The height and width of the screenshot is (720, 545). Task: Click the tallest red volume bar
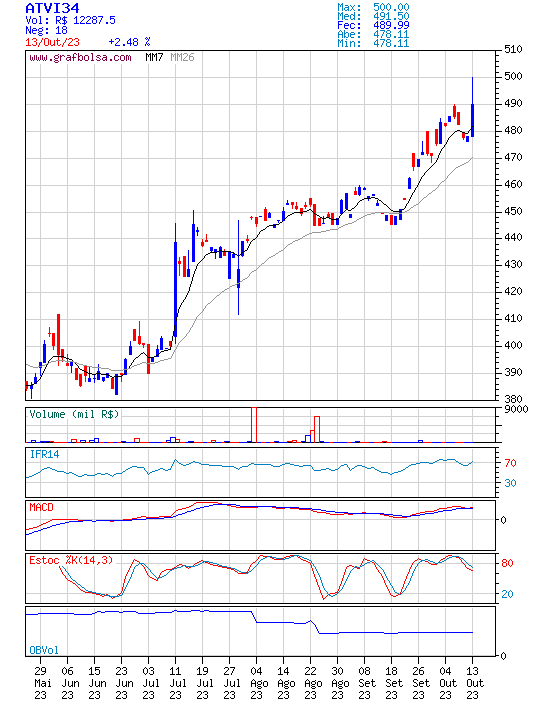tap(253, 425)
